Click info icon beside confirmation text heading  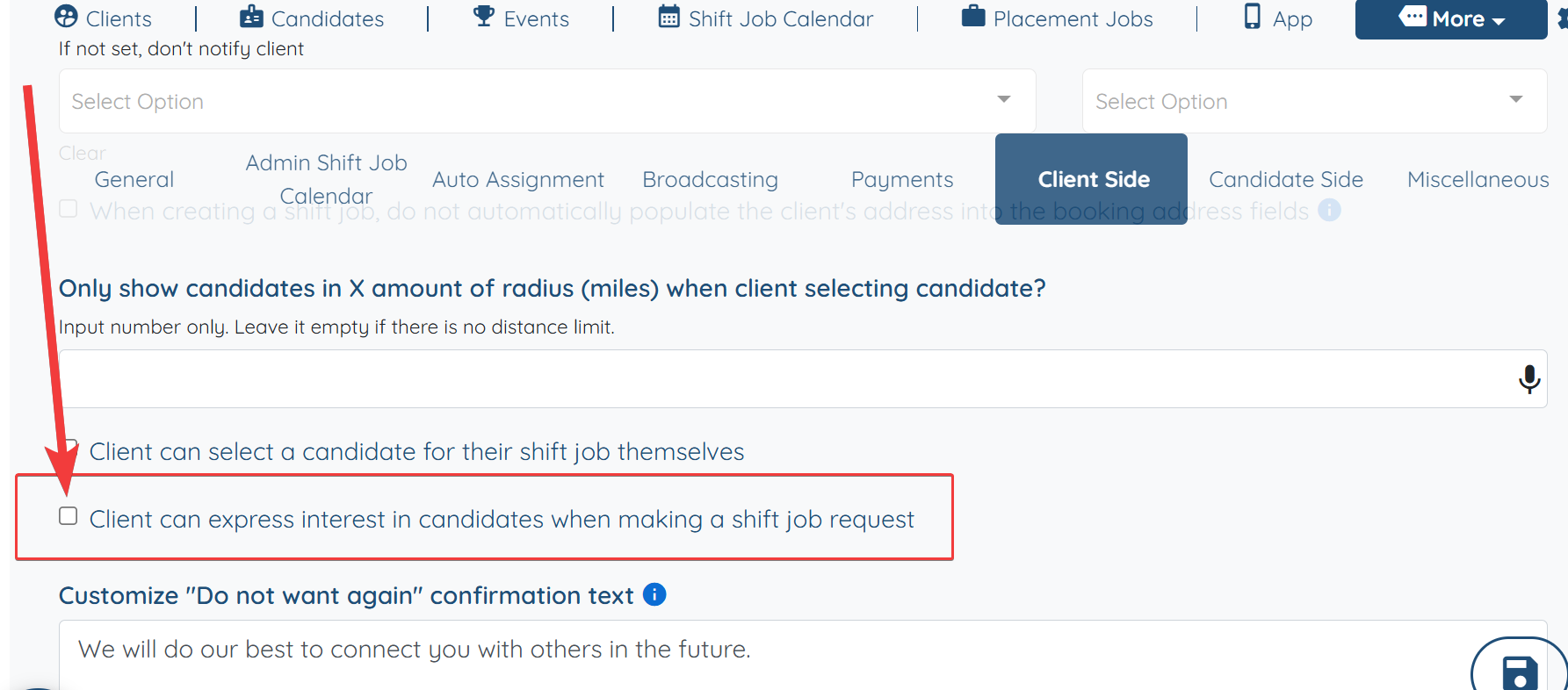(654, 594)
